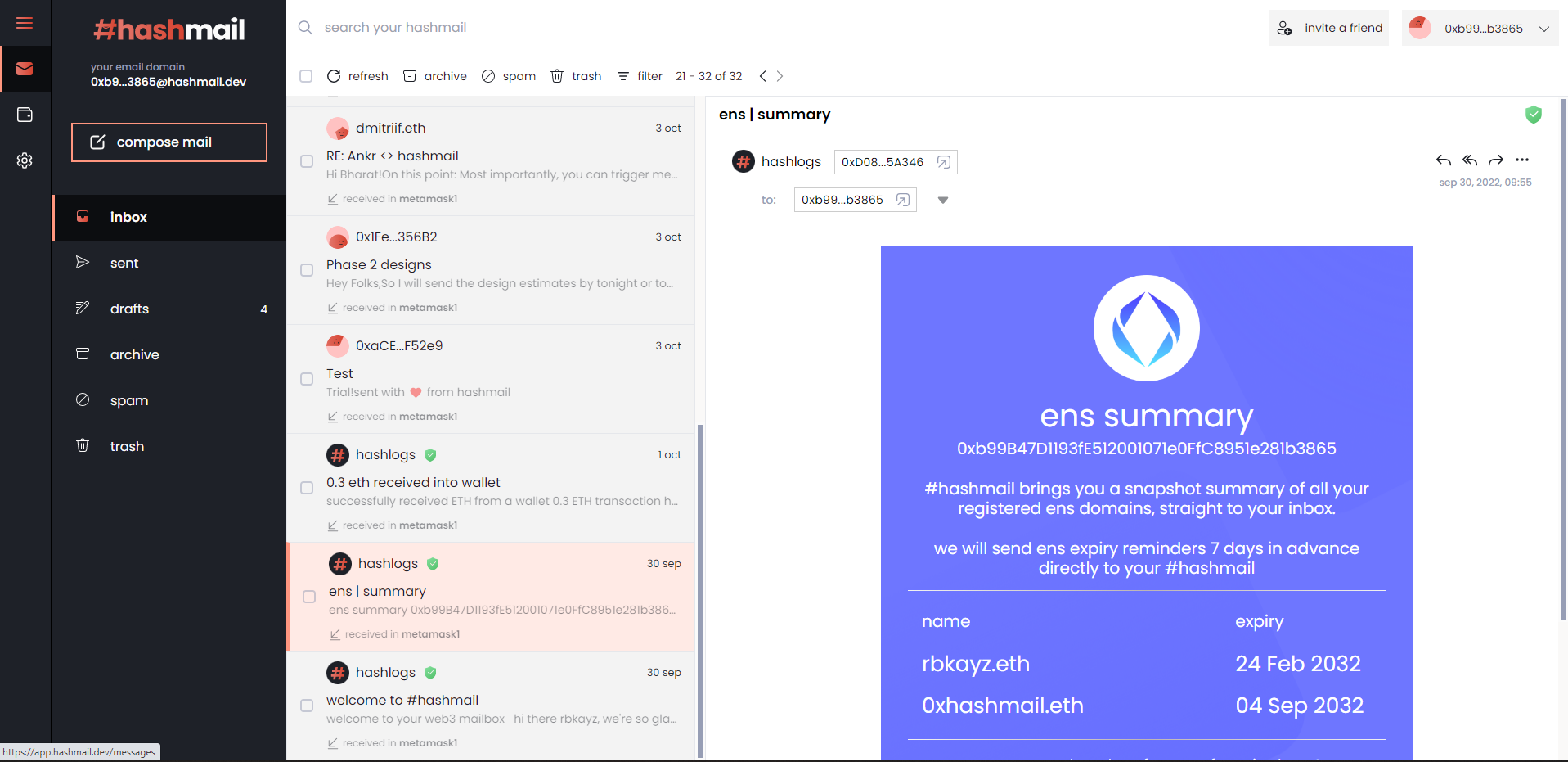Refresh the message list
The width and height of the screenshot is (1568, 762).
point(357,76)
